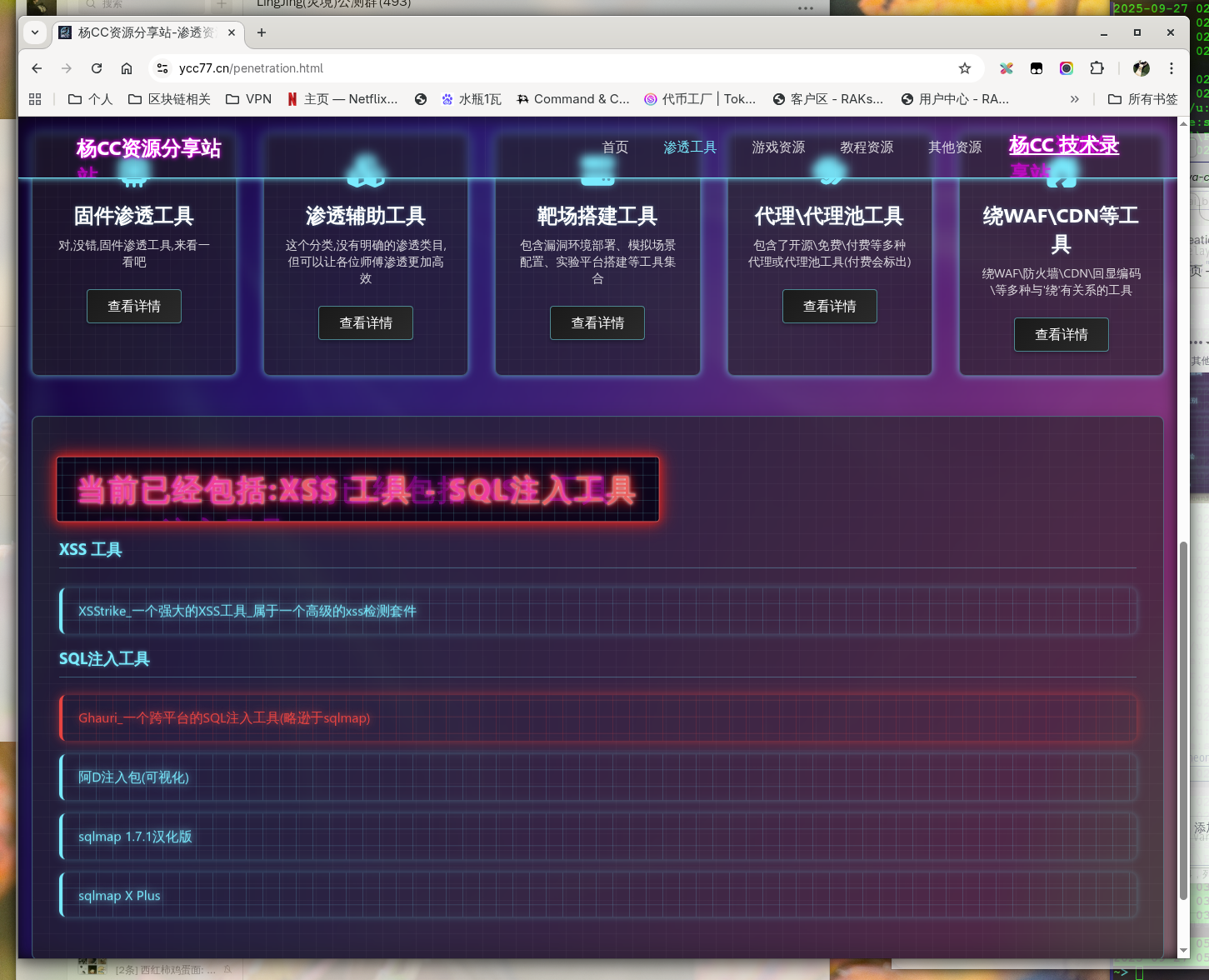Click the XSS 工具 section heading
The width and height of the screenshot is (1209, 980).
90,549
